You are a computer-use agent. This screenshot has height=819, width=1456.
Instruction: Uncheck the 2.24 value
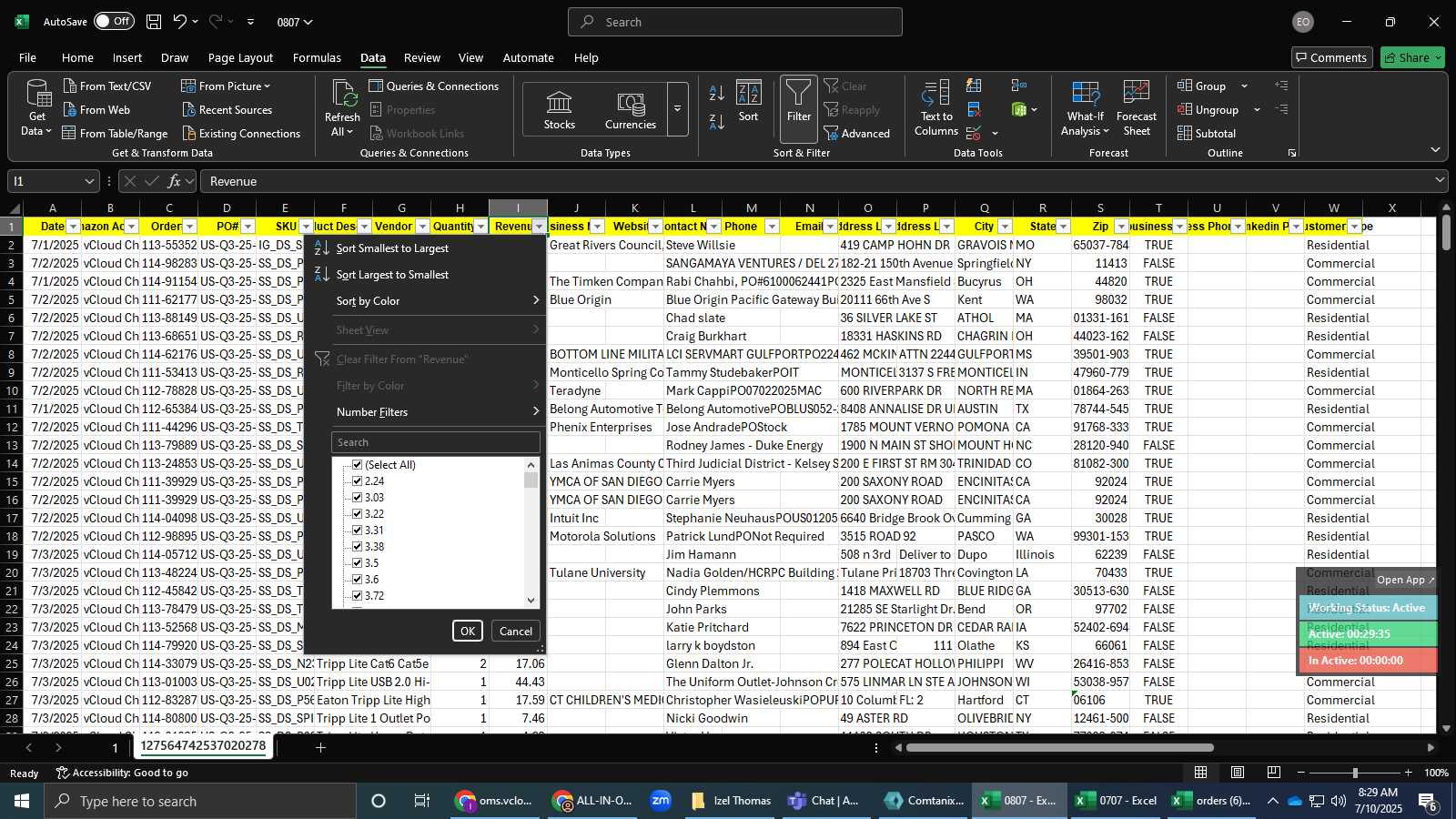point(358,481)
